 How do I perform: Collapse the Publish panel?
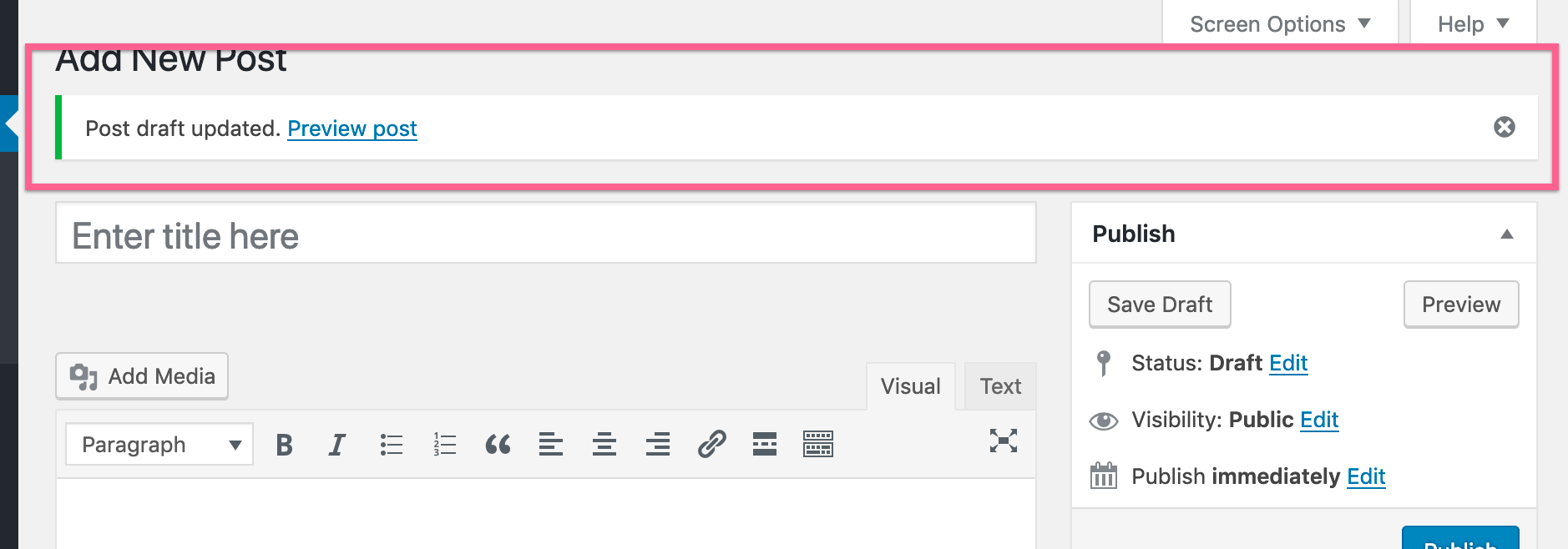(x=1508, y=234)
